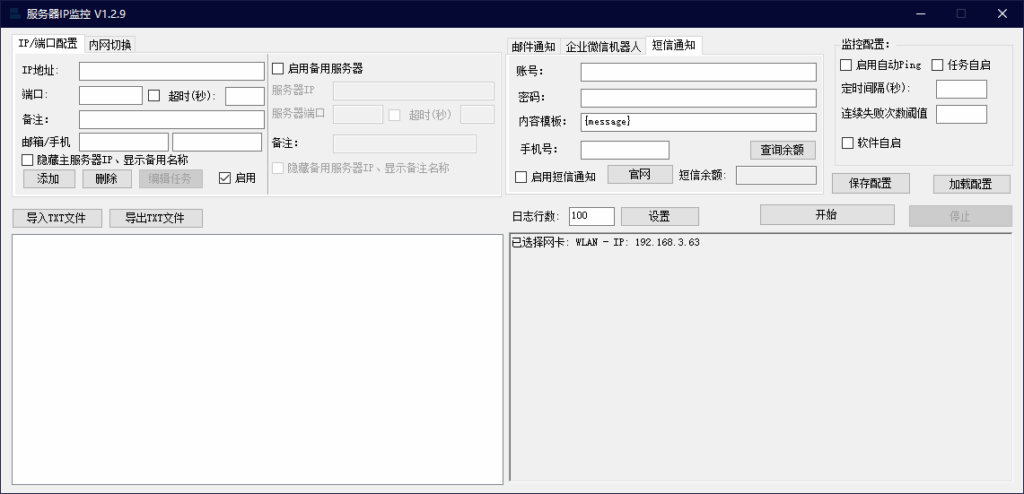
Task: Focus the 备注 field under 端口
Action: tap(172, 120)
